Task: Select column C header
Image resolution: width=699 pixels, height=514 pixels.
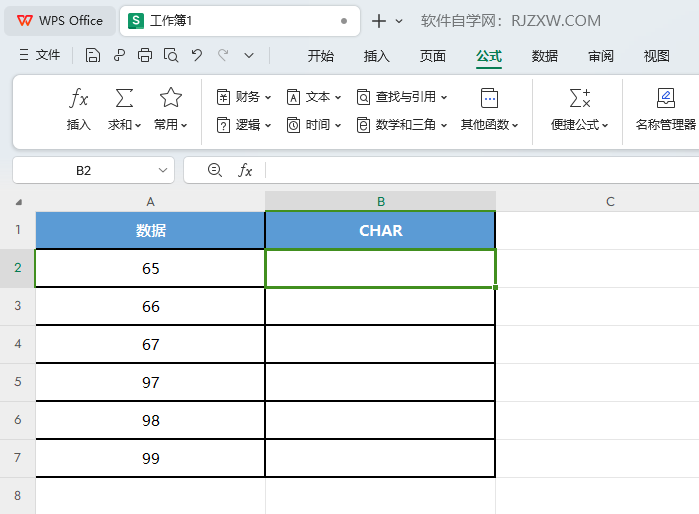Action: click(610, 201)
